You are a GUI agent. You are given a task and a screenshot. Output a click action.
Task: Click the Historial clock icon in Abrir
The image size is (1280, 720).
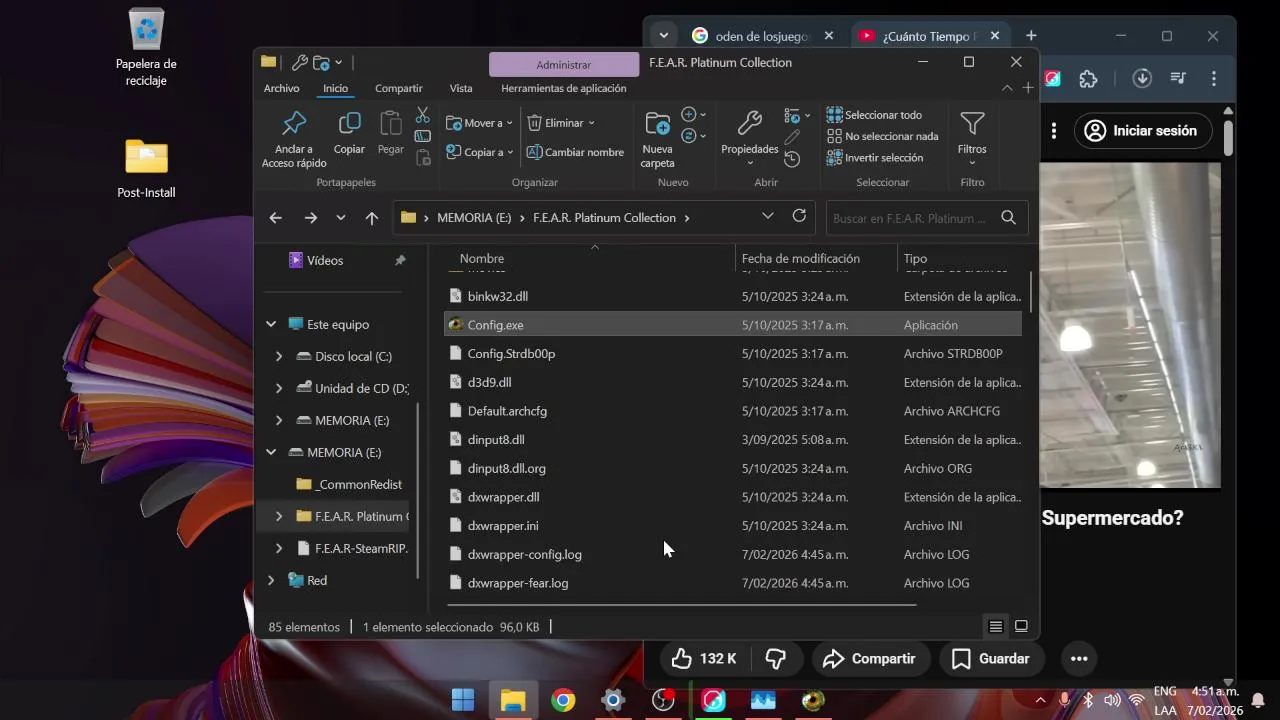click(x=792, y=159)
